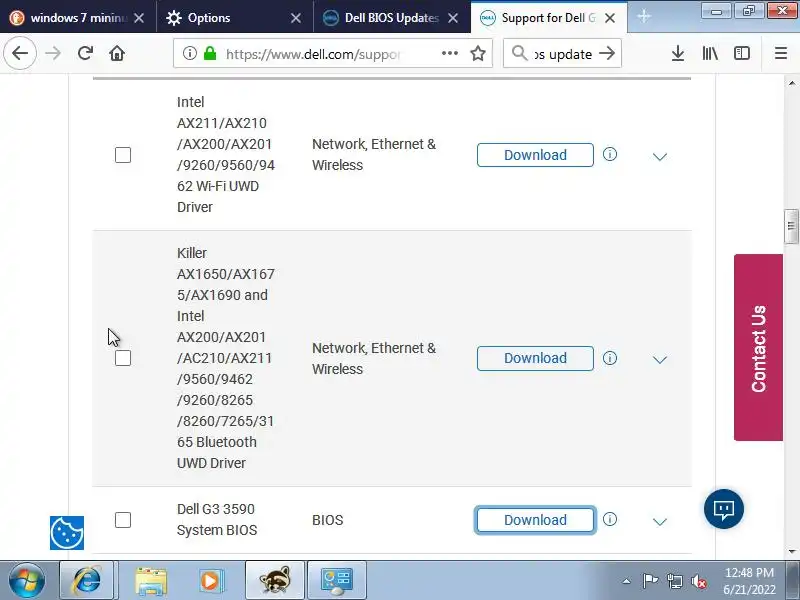Click the BIOS category text

point(328,520)
